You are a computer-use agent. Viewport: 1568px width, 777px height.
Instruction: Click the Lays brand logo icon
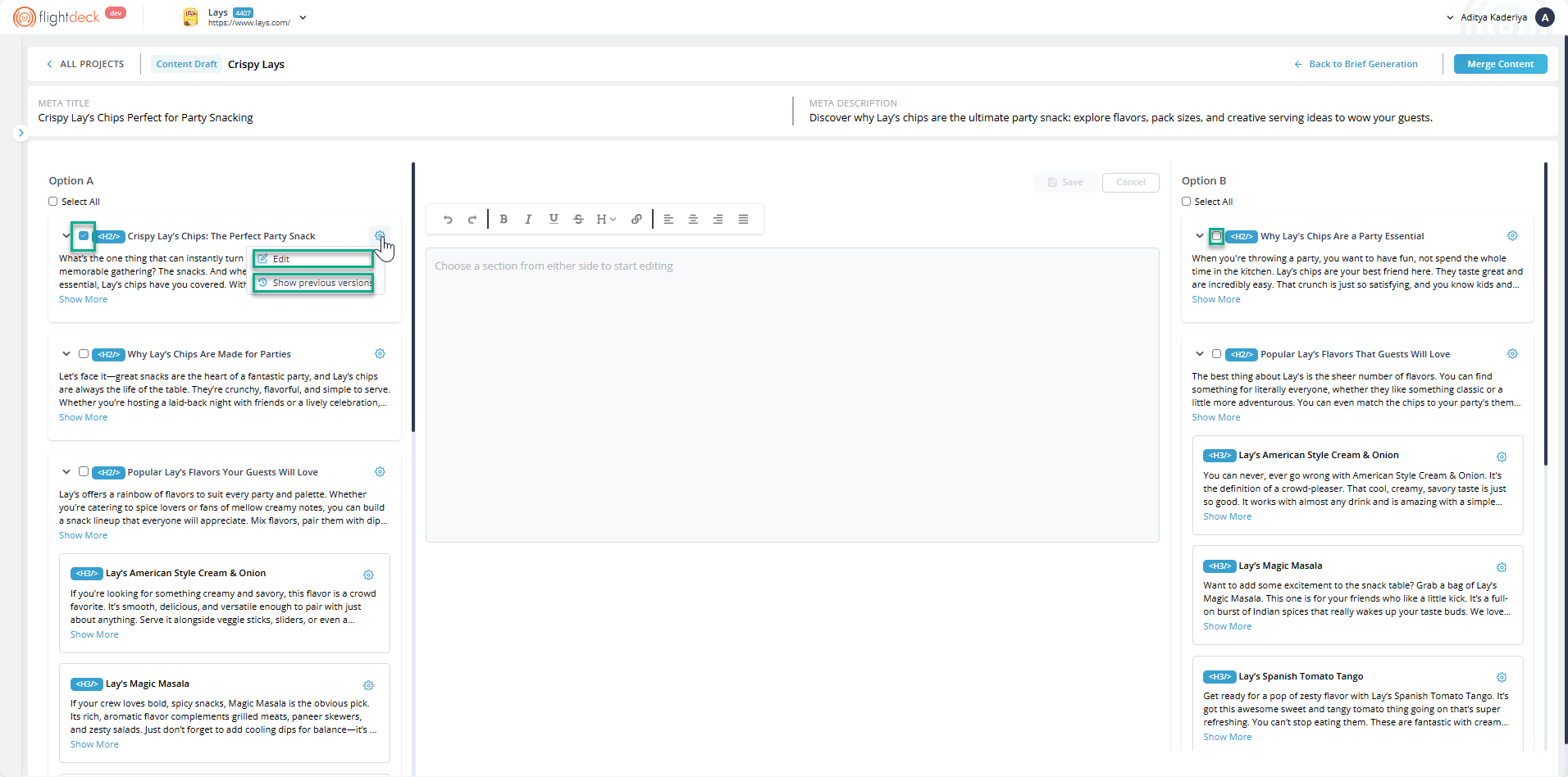click(190, 17)
